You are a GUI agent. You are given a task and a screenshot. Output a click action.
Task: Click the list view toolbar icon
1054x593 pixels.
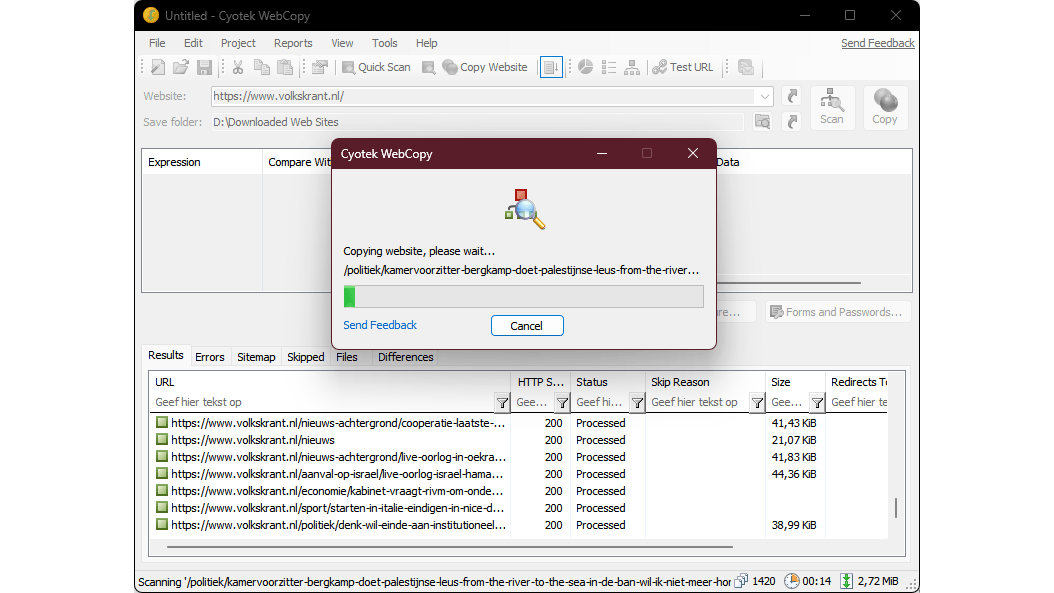tap(609, 67)
